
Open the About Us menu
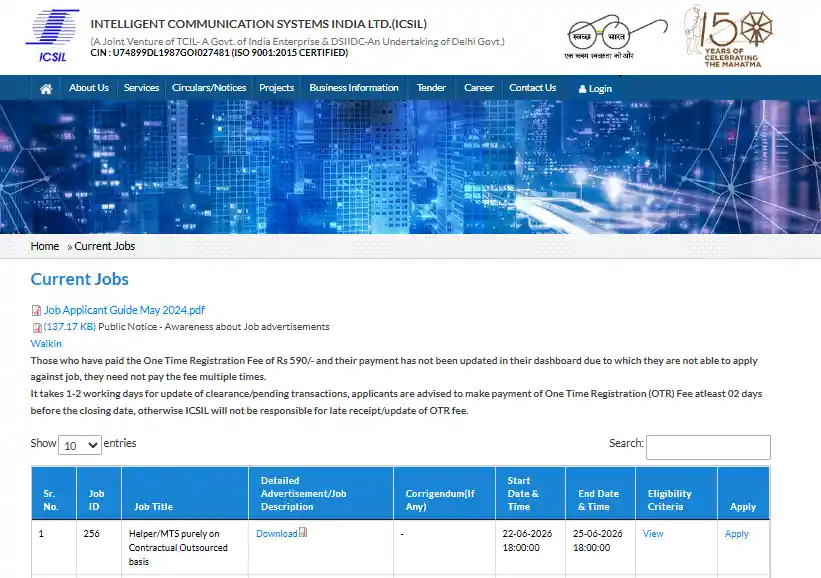(89, 88)
